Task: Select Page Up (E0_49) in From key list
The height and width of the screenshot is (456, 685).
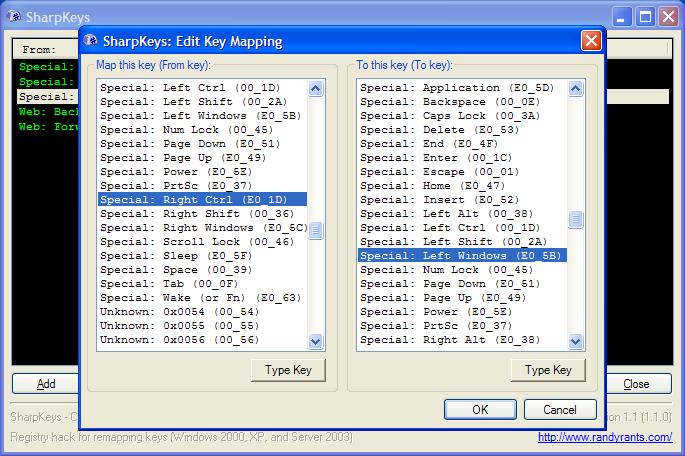Action: [202, 158]
